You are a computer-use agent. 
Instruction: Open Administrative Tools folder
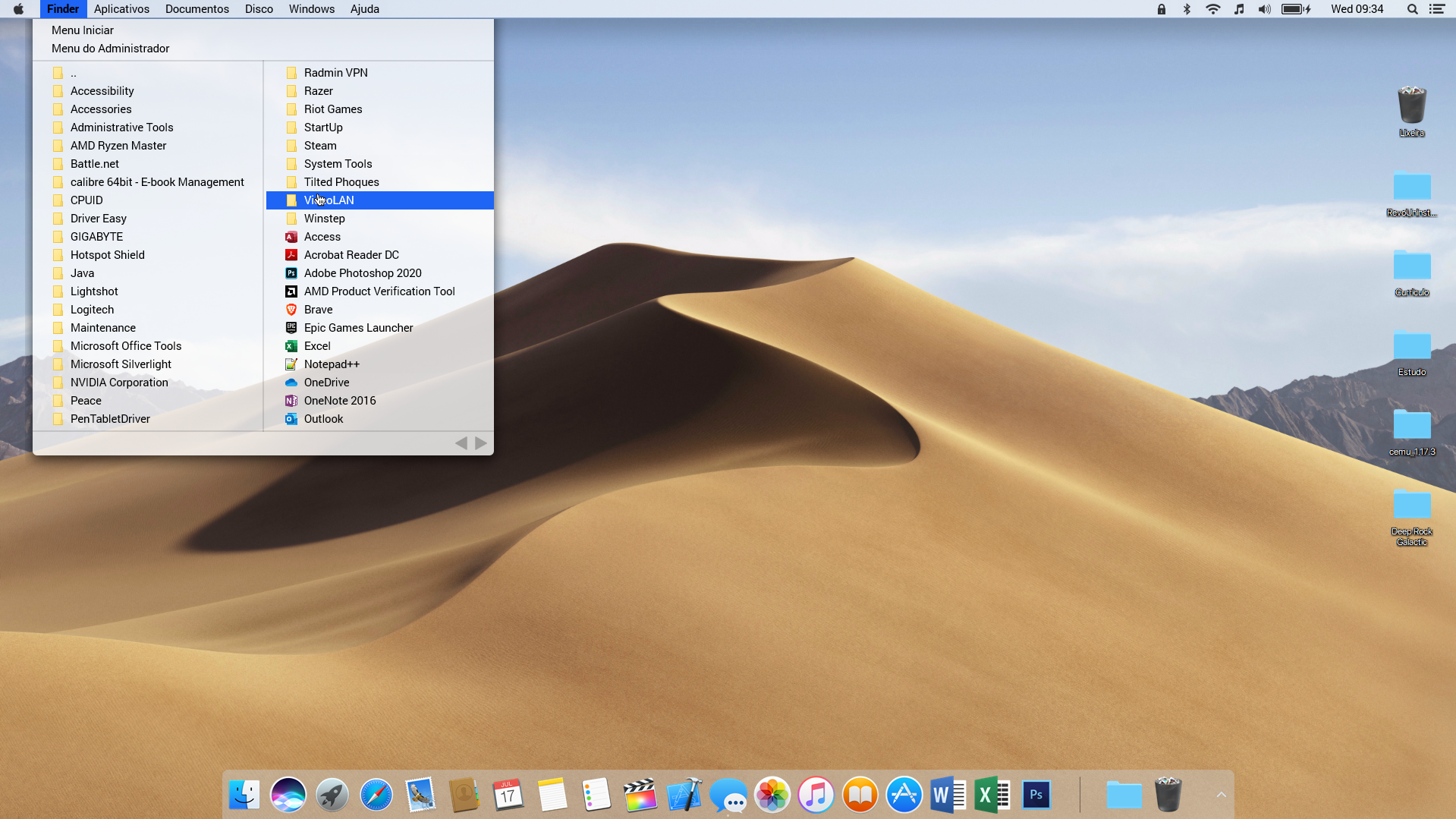click(x=148, y=128)
